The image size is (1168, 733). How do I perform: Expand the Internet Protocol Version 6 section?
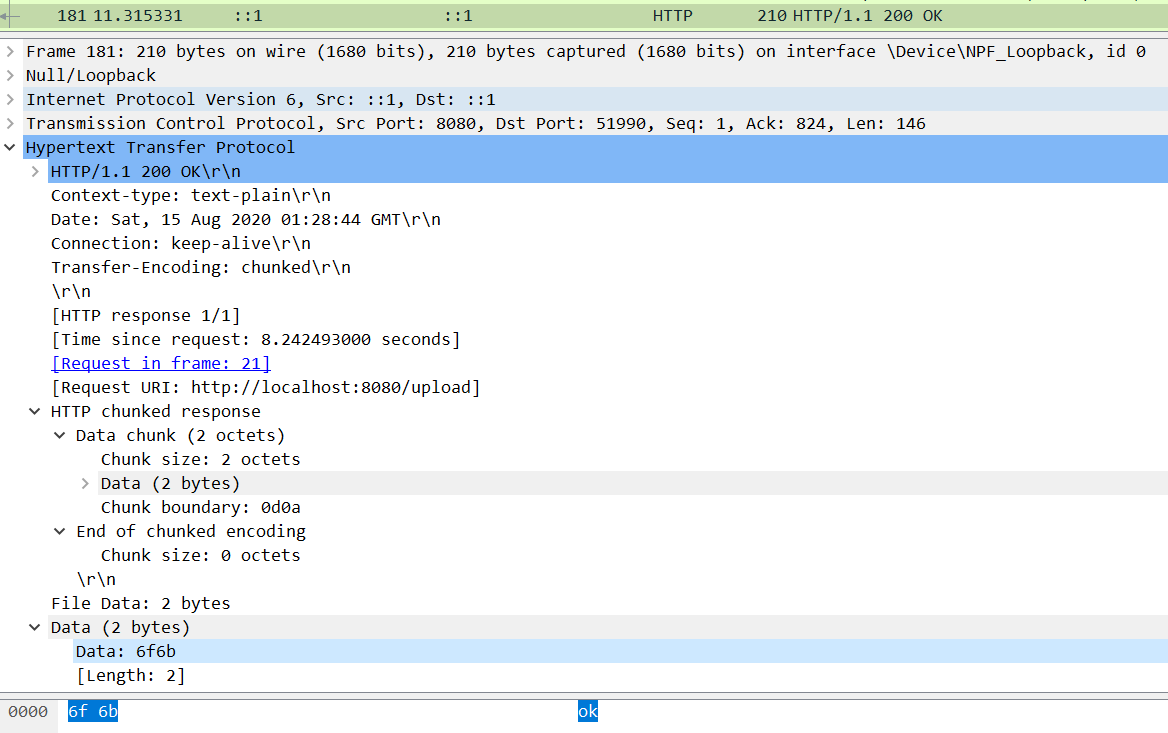tap(10, 99)
